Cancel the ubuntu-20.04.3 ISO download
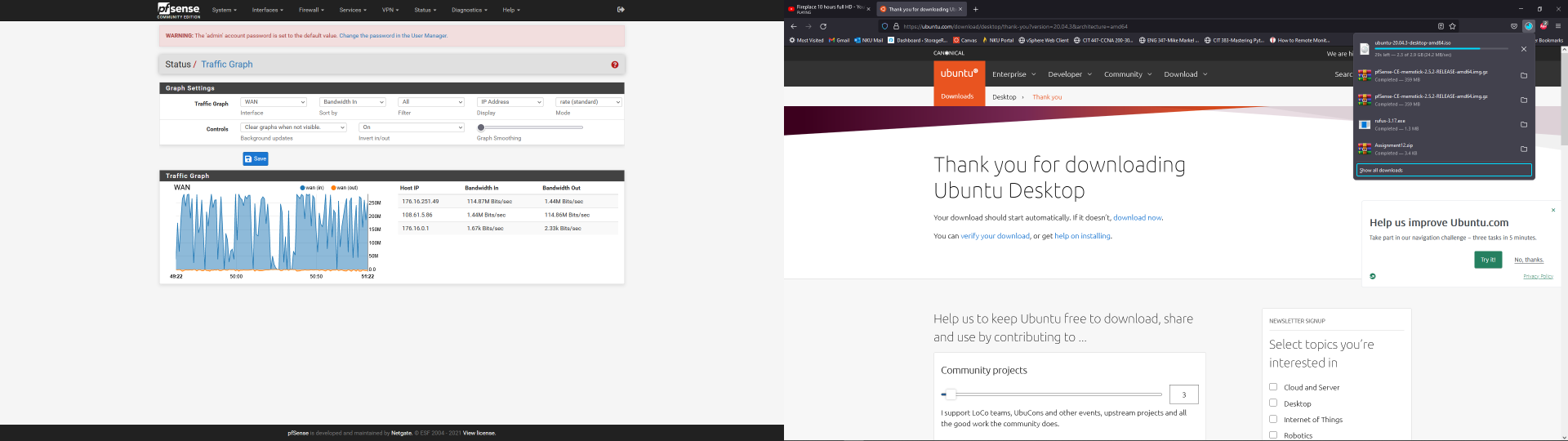 tap(1524, 49)
